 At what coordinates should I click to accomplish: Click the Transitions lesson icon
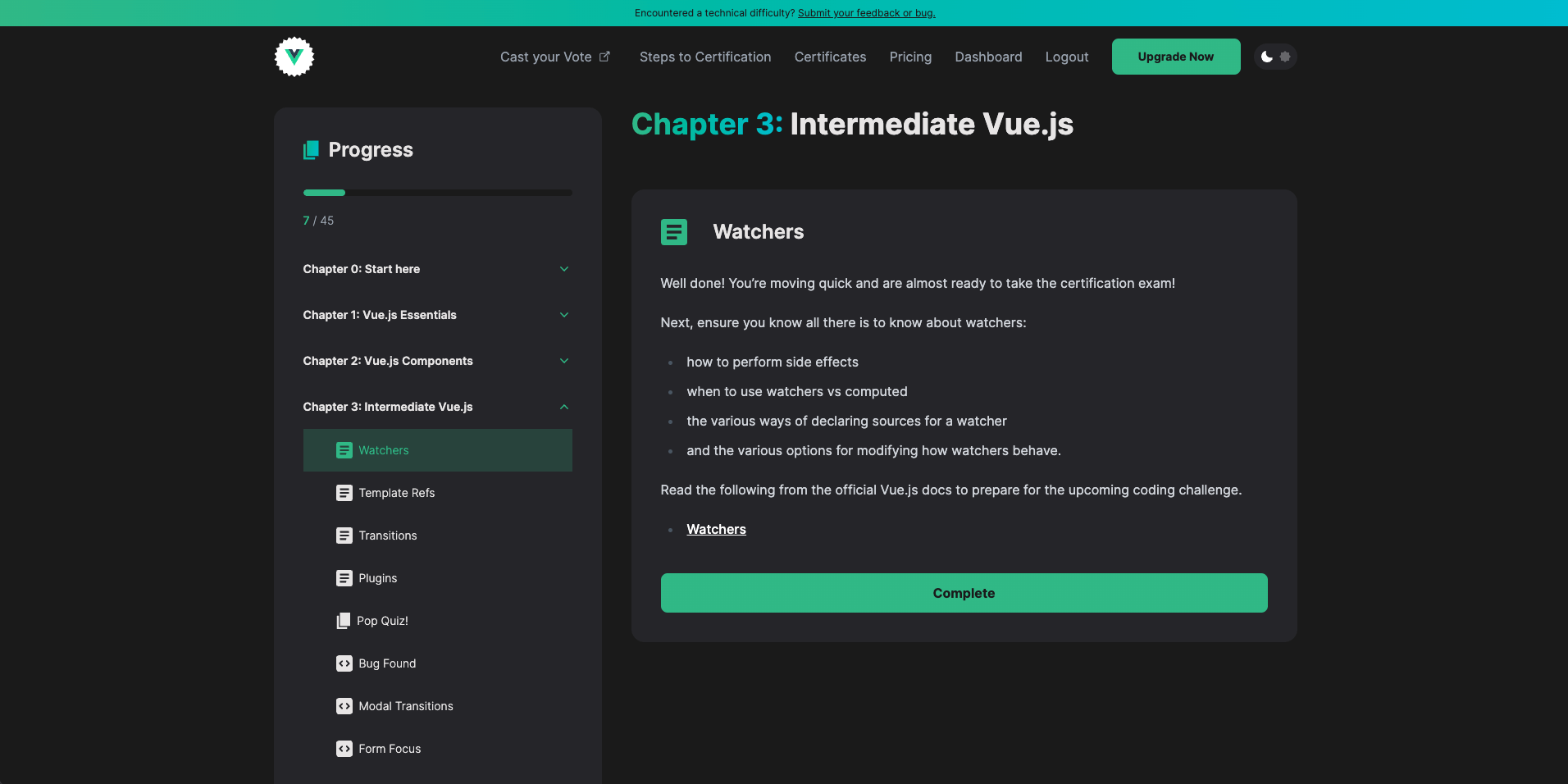[x=344, y=536]
